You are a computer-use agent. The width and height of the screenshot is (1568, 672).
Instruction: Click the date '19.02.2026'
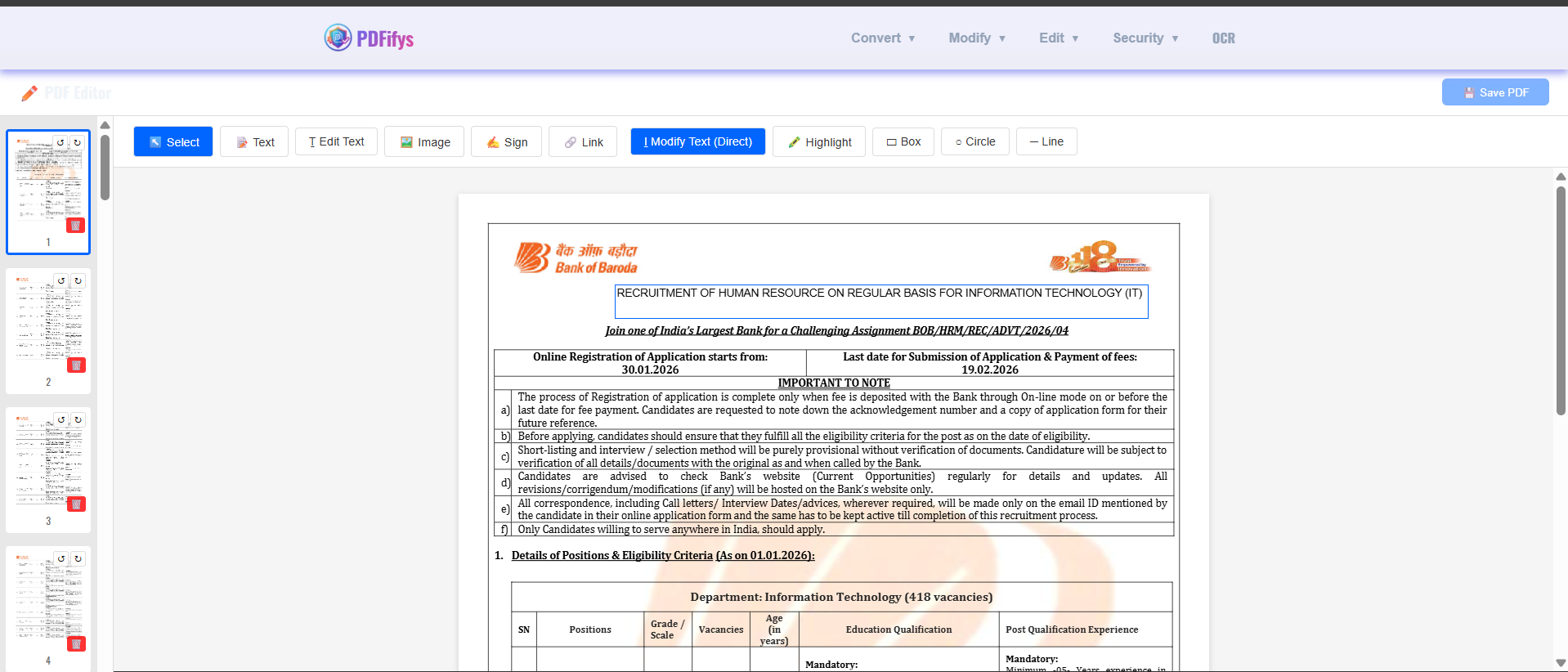[990, 370]
